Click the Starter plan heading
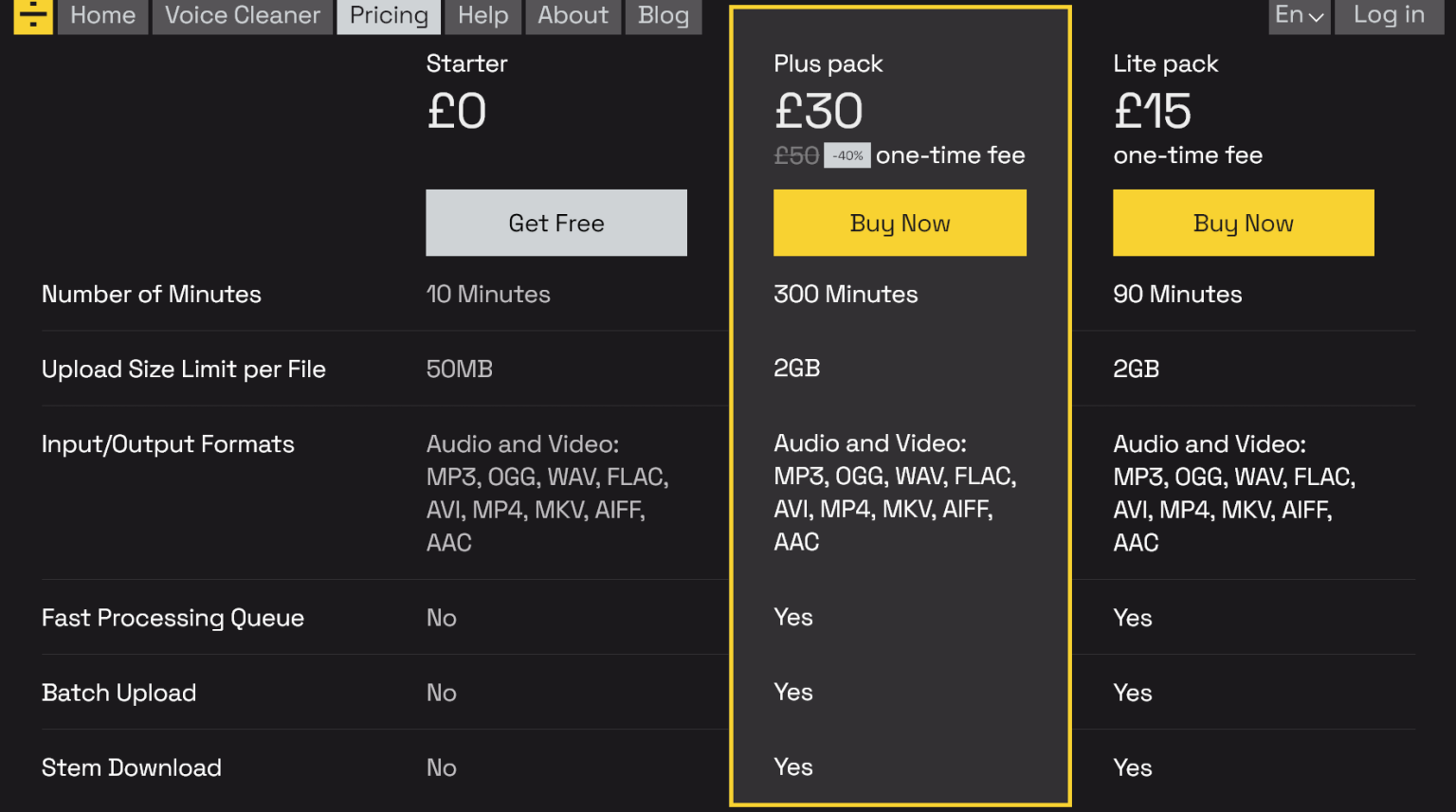This screenshot has width=1456, height=812. point(466,63)
